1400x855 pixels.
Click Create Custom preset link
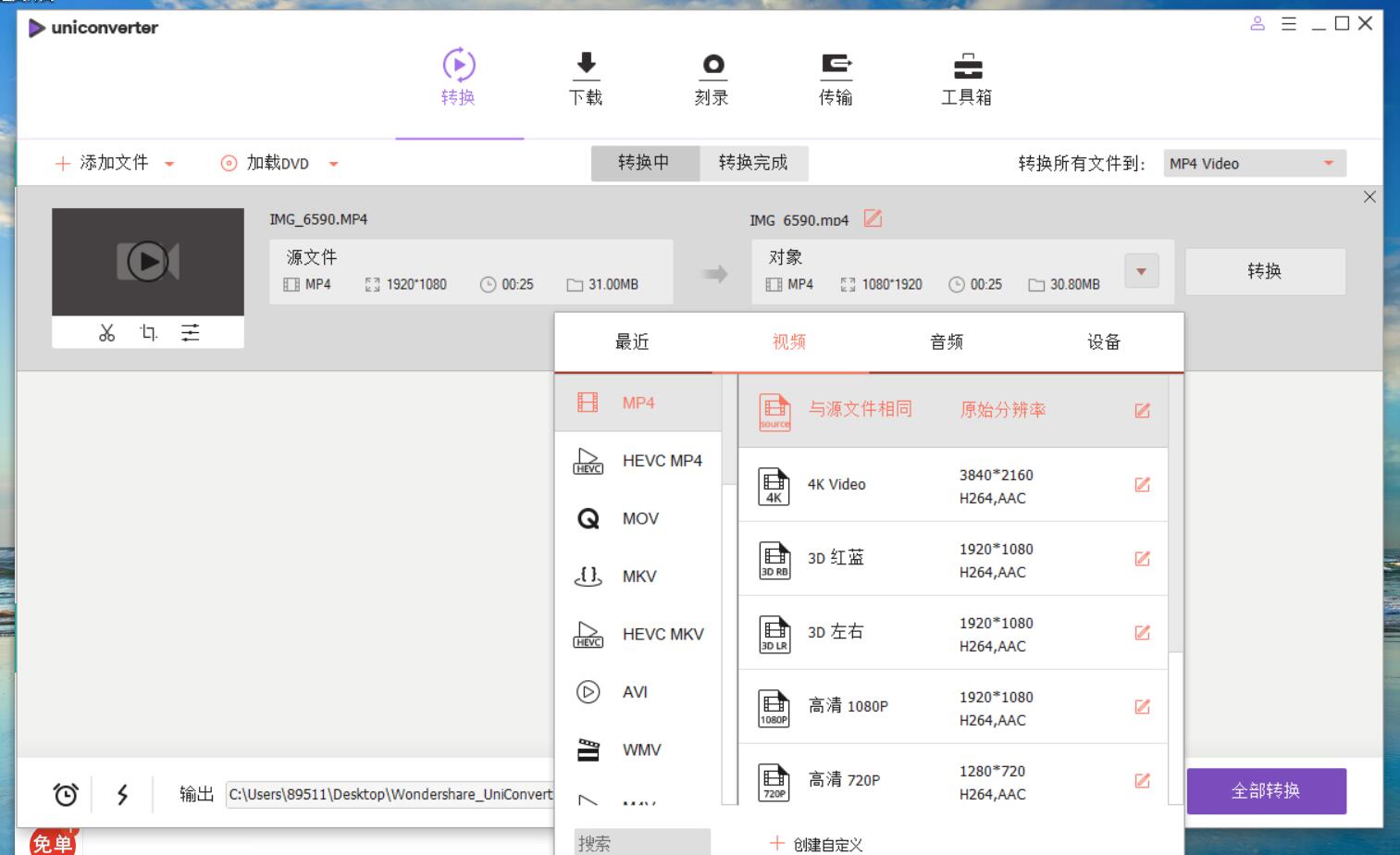coord(816,844)
